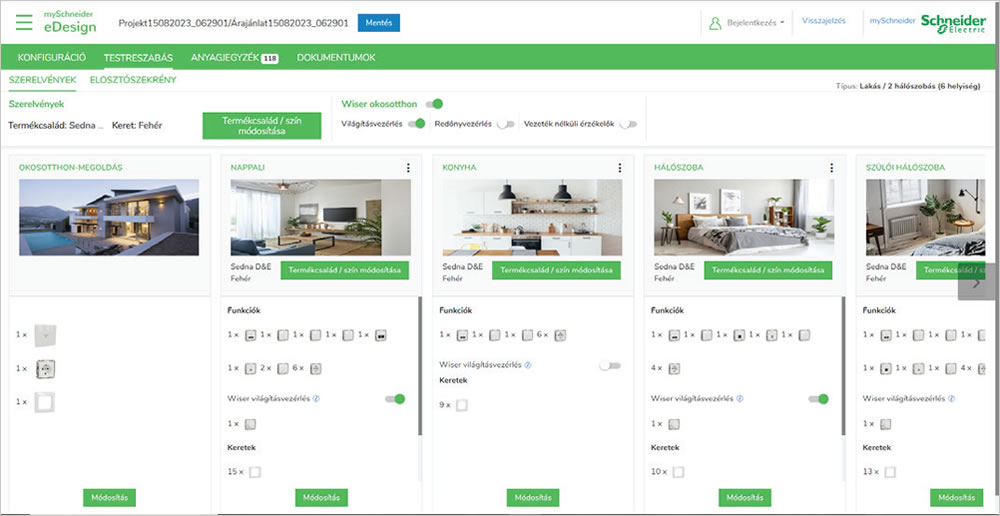Enable Vezeték nélküli érzékelők toggle
Image resolution: width=1000 pixels, height=516 pixels.
click(628, 124)
